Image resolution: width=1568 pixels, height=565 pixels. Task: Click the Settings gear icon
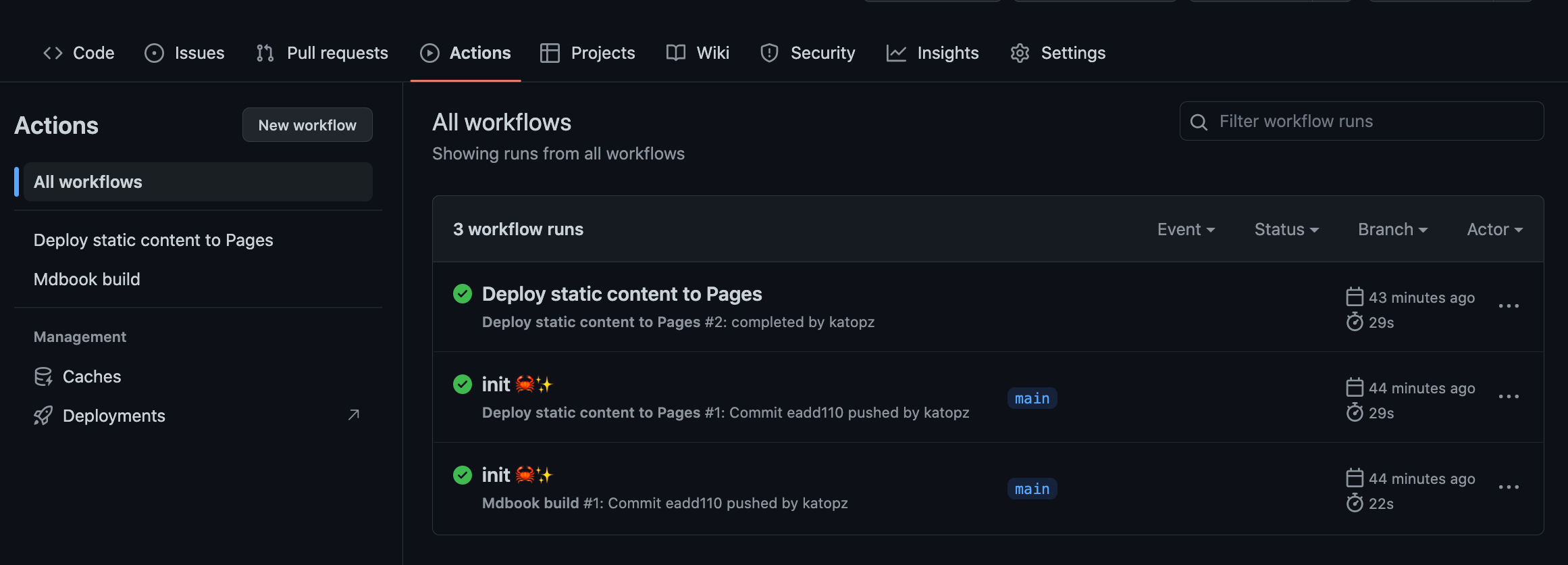[1020, 53]
